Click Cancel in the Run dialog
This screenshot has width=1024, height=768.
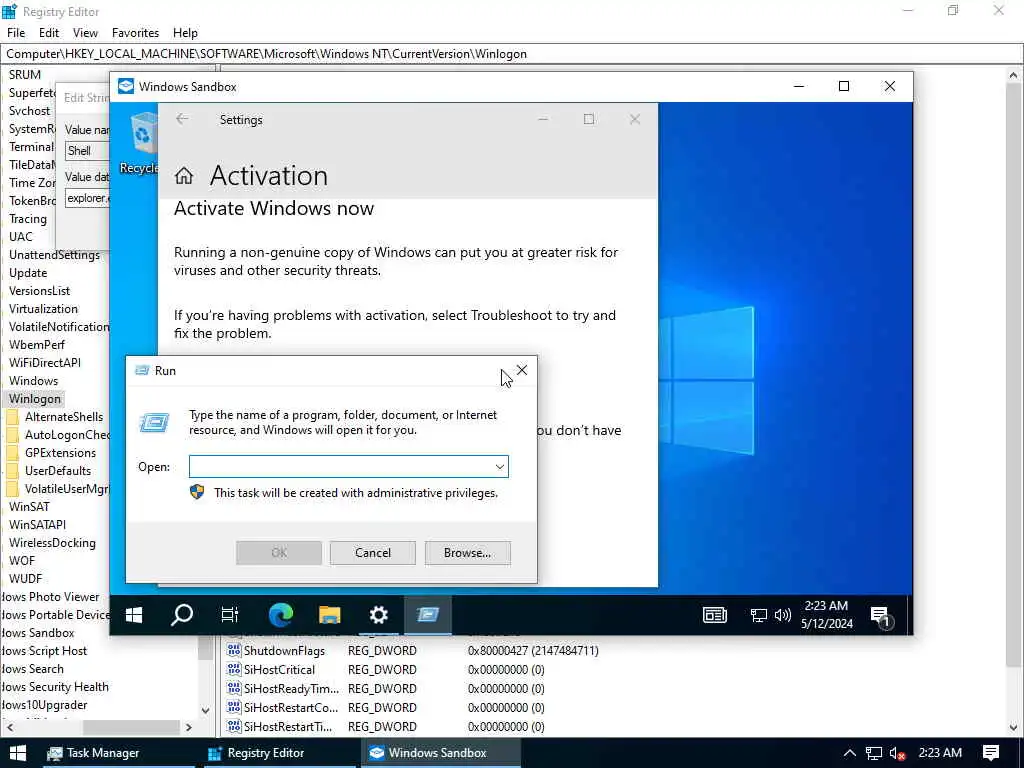pyautogui.click(x=373, y=552)
